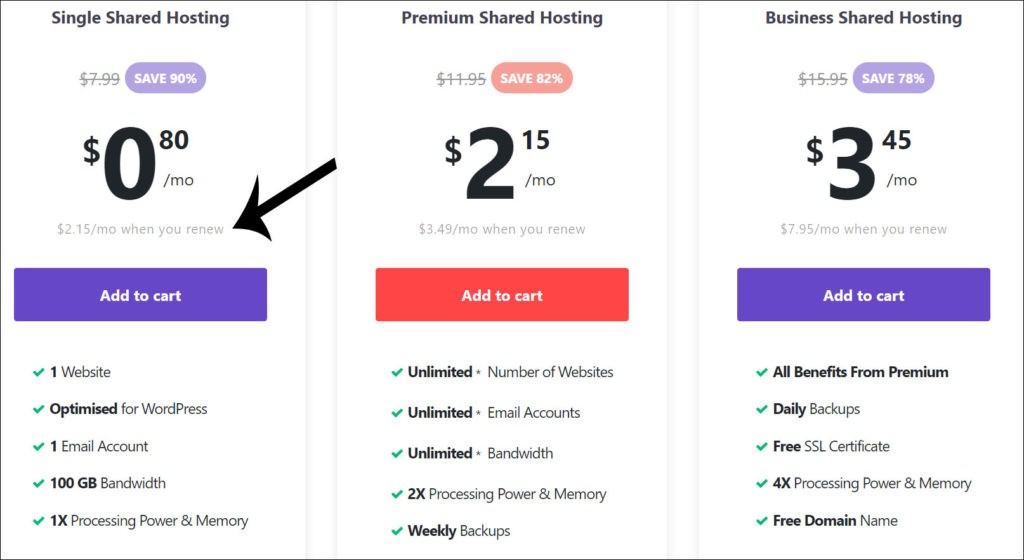Click checkmark beside Free Domain Name
The height and width of the screenshot is (560, 1024).
coord(761,521)
